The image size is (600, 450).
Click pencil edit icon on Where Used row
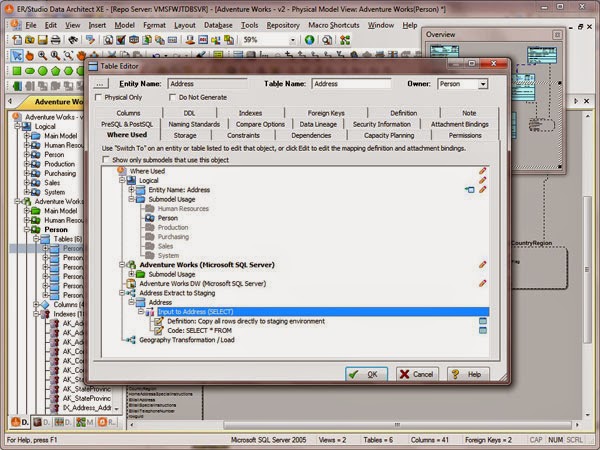tap(483, 171)
